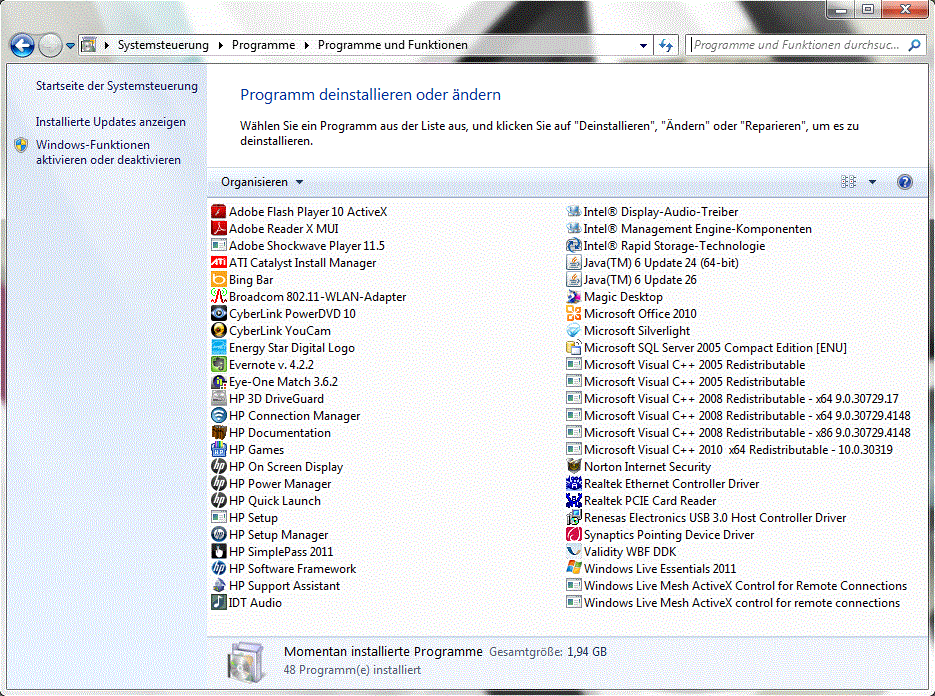Click the Broadcom 802.11-WLAN-Adapter icon
This screenshot has height=696, width=935.
[219, 296]
